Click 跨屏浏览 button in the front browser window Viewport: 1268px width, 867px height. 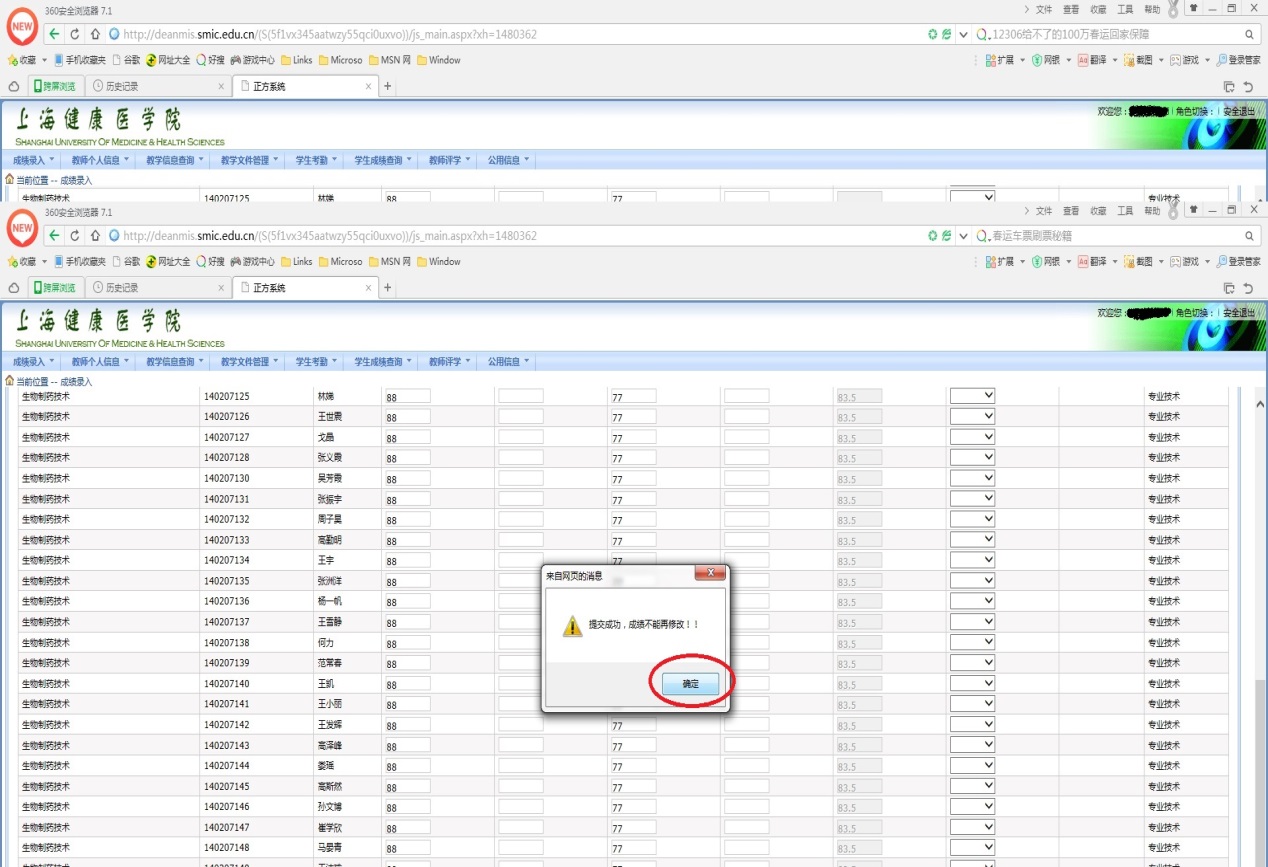pyautogui.click(x=54, y=288)
